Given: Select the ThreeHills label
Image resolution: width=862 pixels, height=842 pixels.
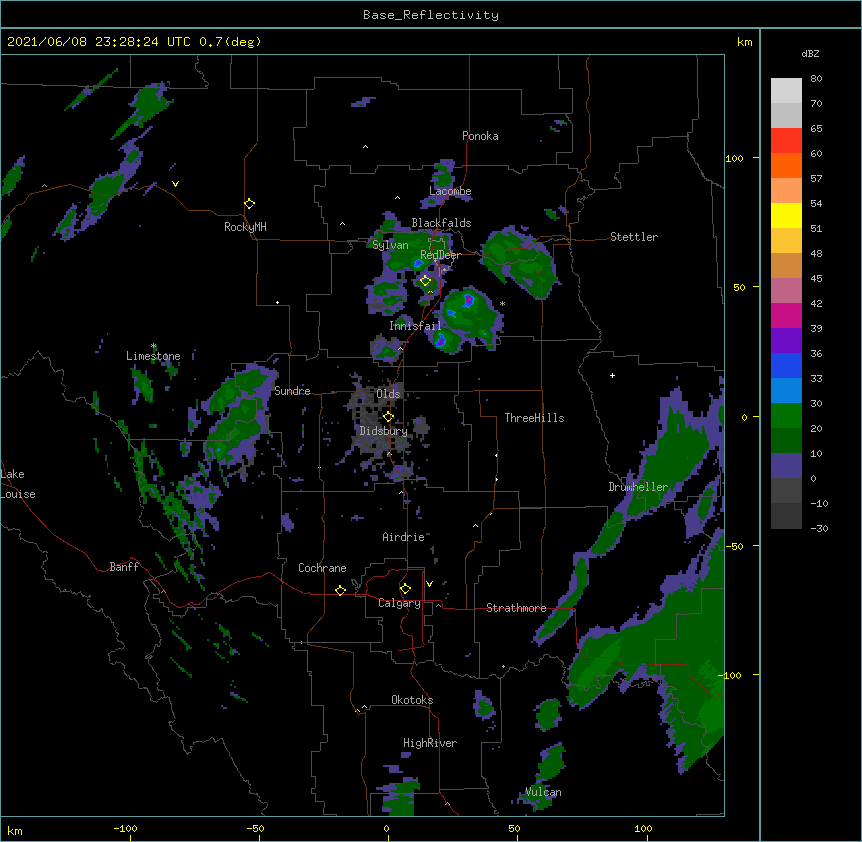Looking at the screenshot, I should (x=534, y=418).
